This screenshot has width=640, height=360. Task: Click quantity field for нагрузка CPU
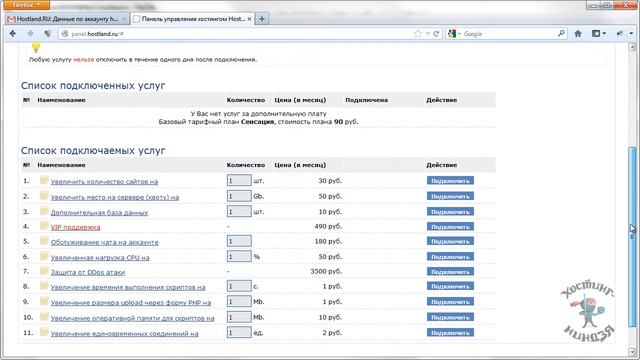(x=239, y=257)
